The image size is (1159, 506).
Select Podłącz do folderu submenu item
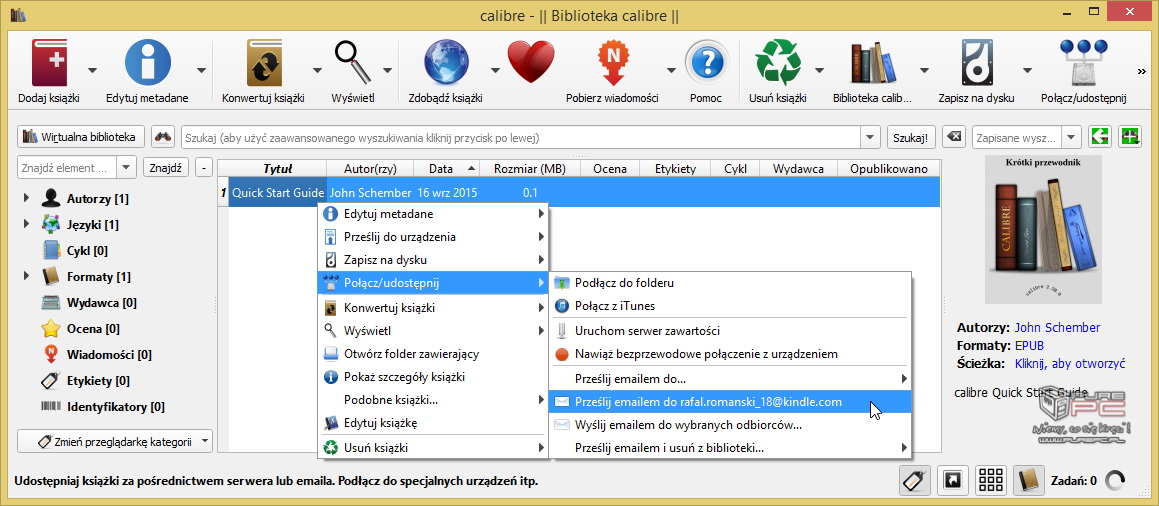[x=730, y=283]
